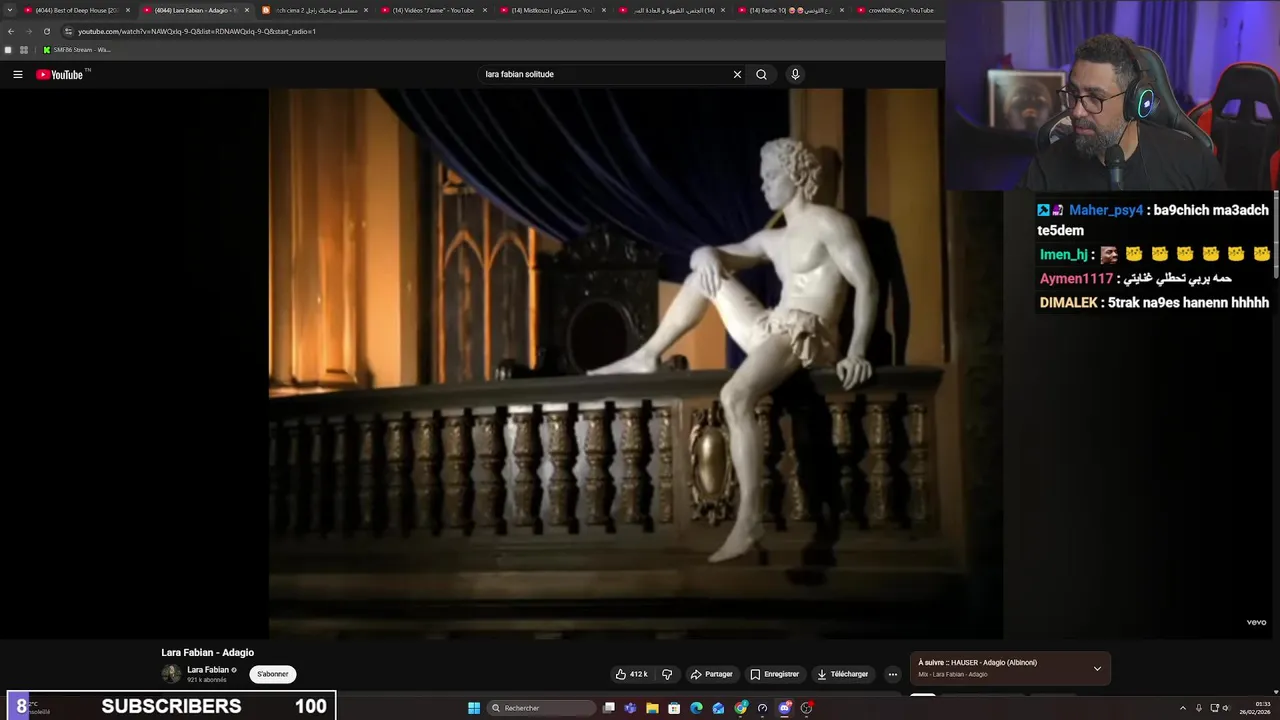Open the browser tab search chevron
1280x720 pixels.
point(10,10)
